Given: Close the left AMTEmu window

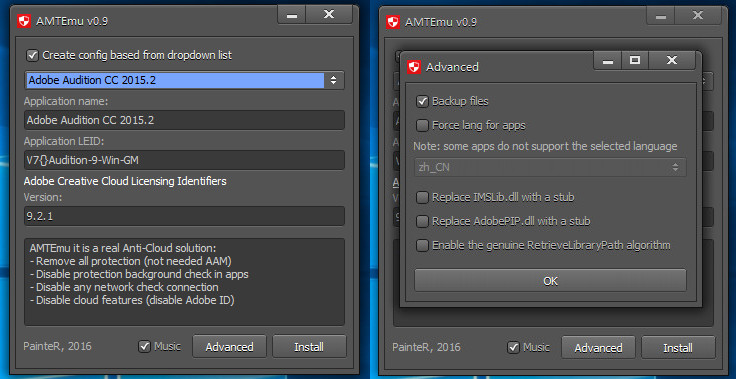Looking at the screenshot, I should [329, 15].
